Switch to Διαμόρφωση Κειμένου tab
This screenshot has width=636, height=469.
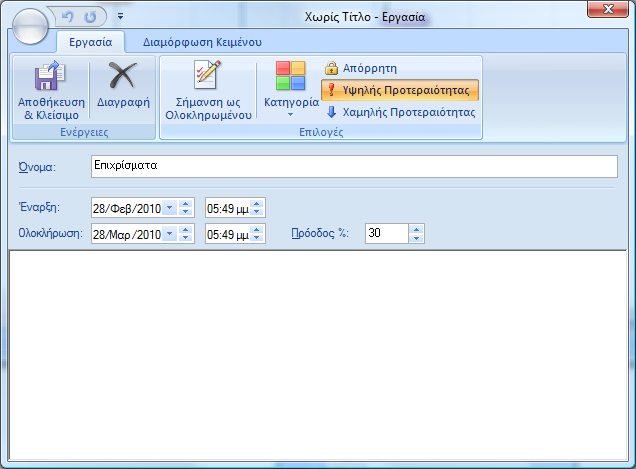coord(202,42)
